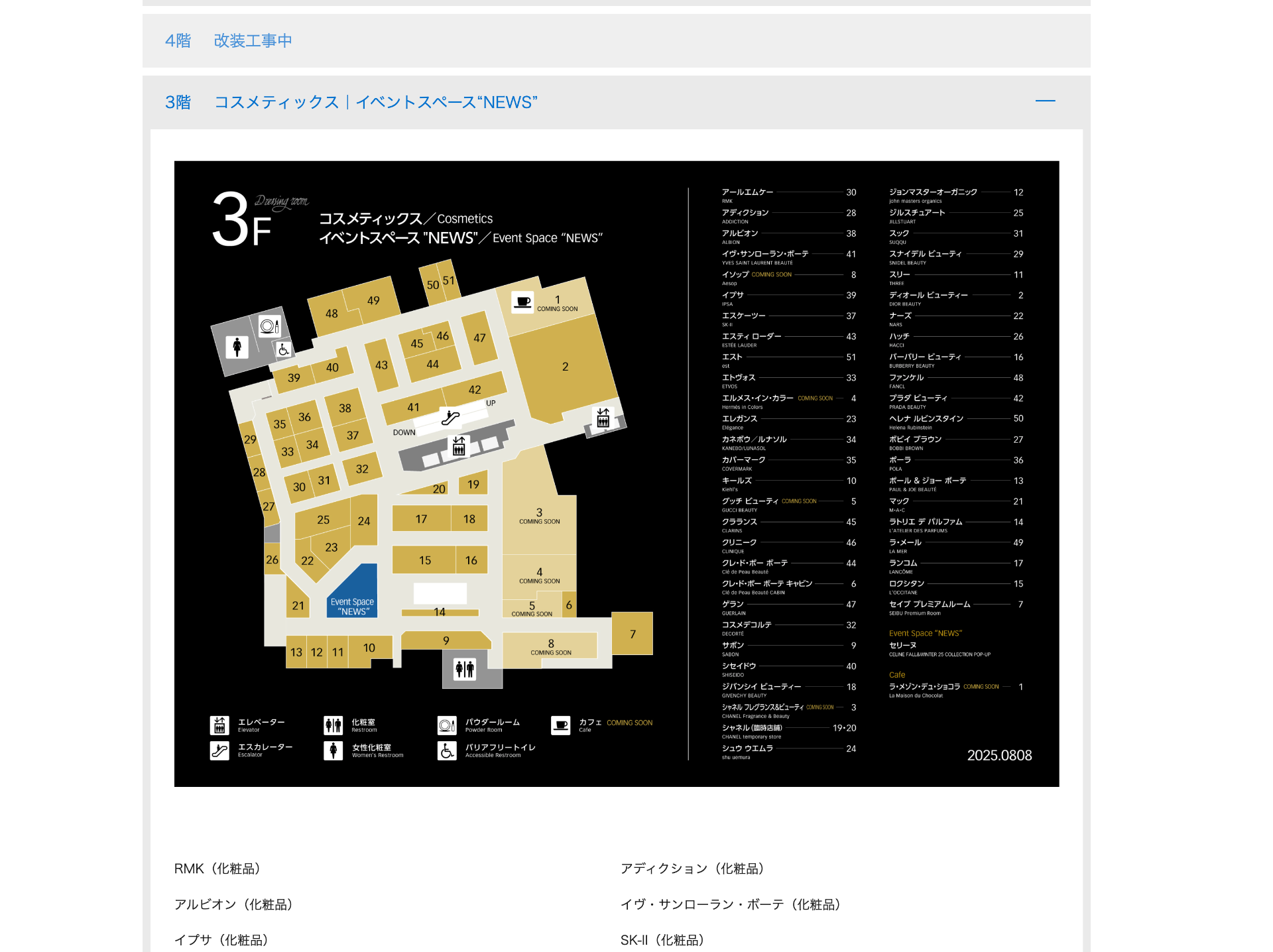The height and width of the screenshot is (952, 1273).
Task: Open the アディクション（化粧品） link
Action: (692, 868)
